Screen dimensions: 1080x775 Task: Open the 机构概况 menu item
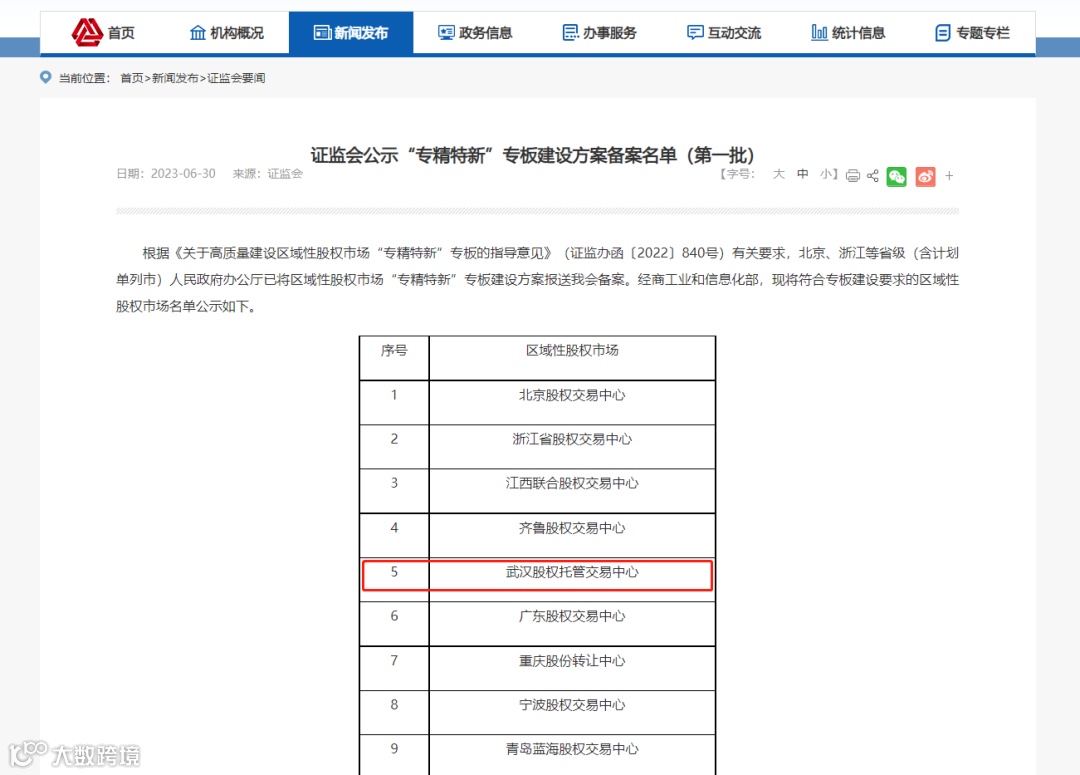237,32
